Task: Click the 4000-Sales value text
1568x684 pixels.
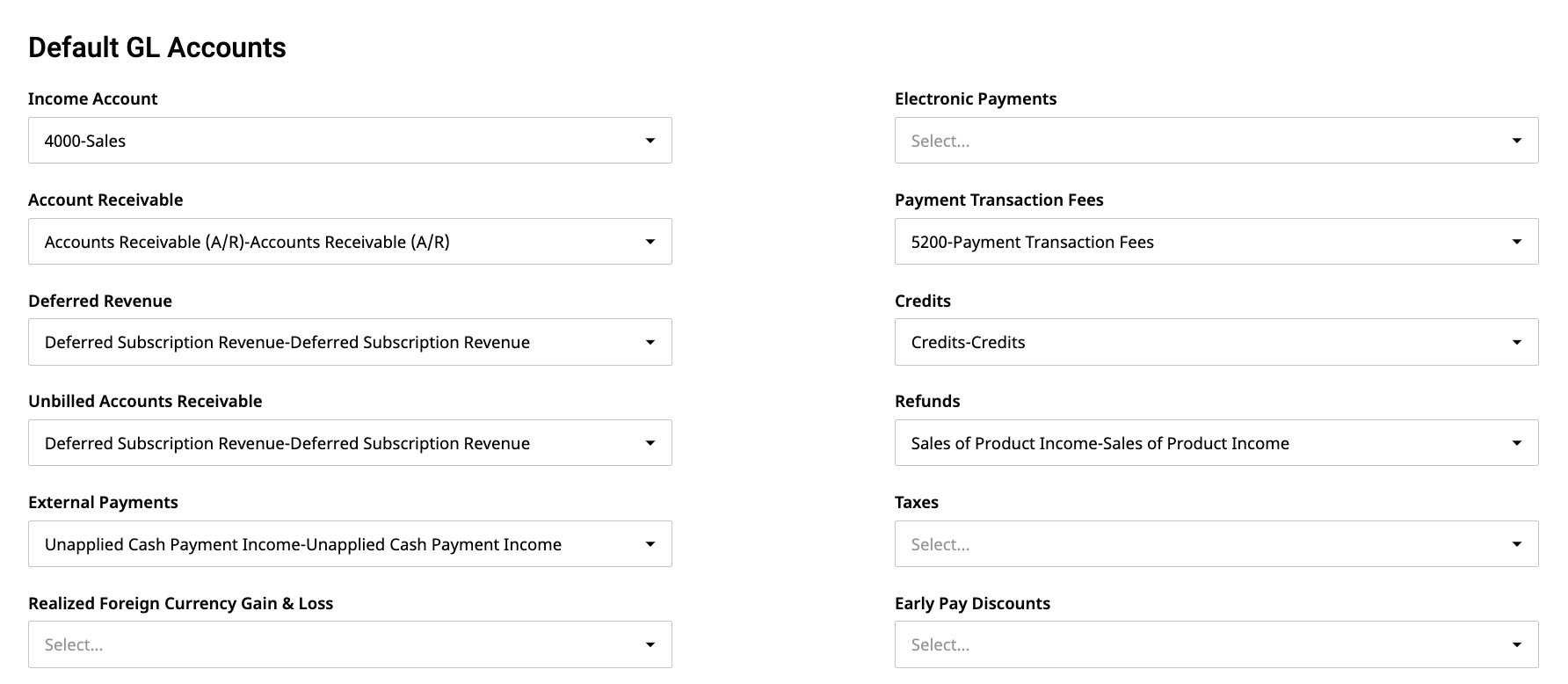Action: pyautogui.click(x=85, y=141)
